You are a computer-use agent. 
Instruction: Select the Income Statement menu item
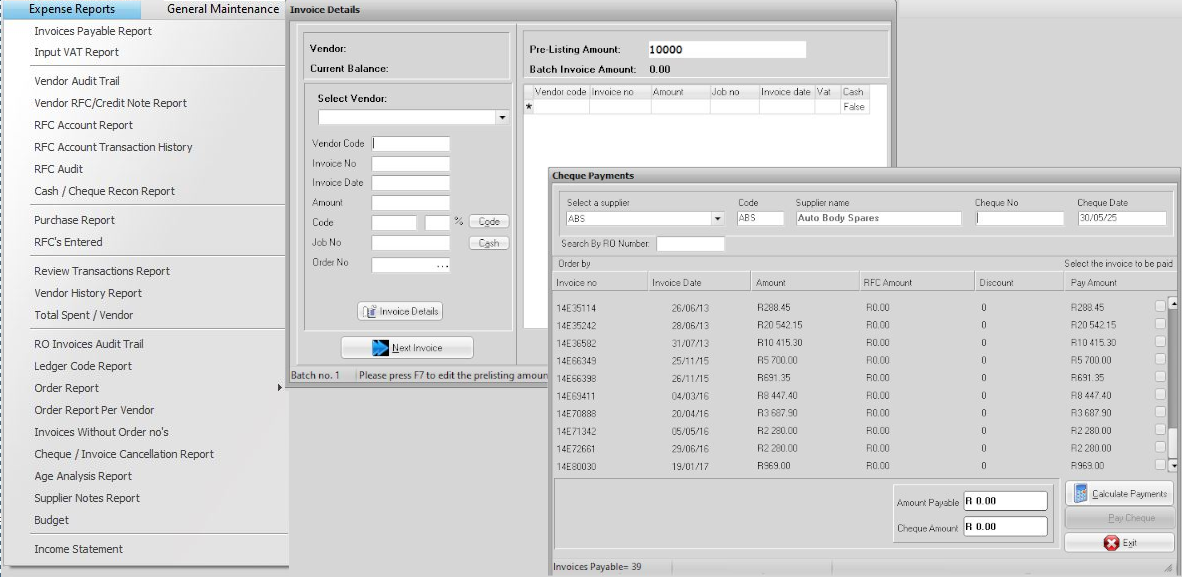pos(78,549)
